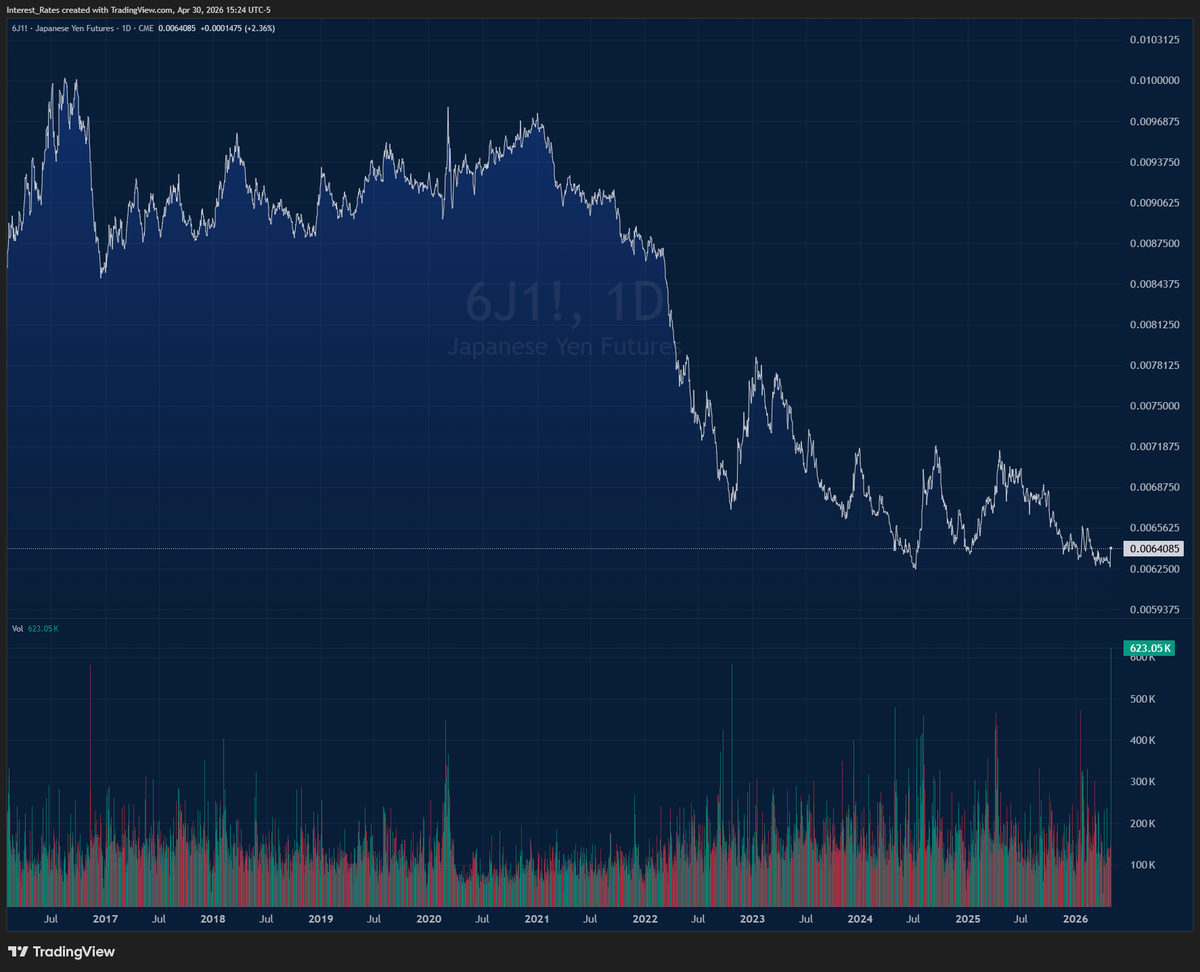Click volume axis label 100 K
This screenshot has width=1200, height=972.
click(1142, 865)
